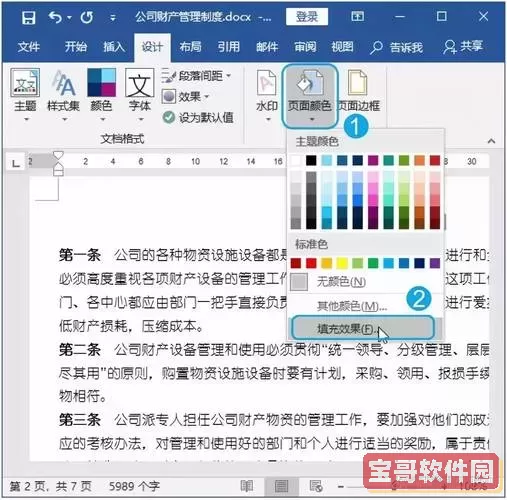507x500 pixels.
Task: Click the 告诉我 search box
Action: coord(396,47)
